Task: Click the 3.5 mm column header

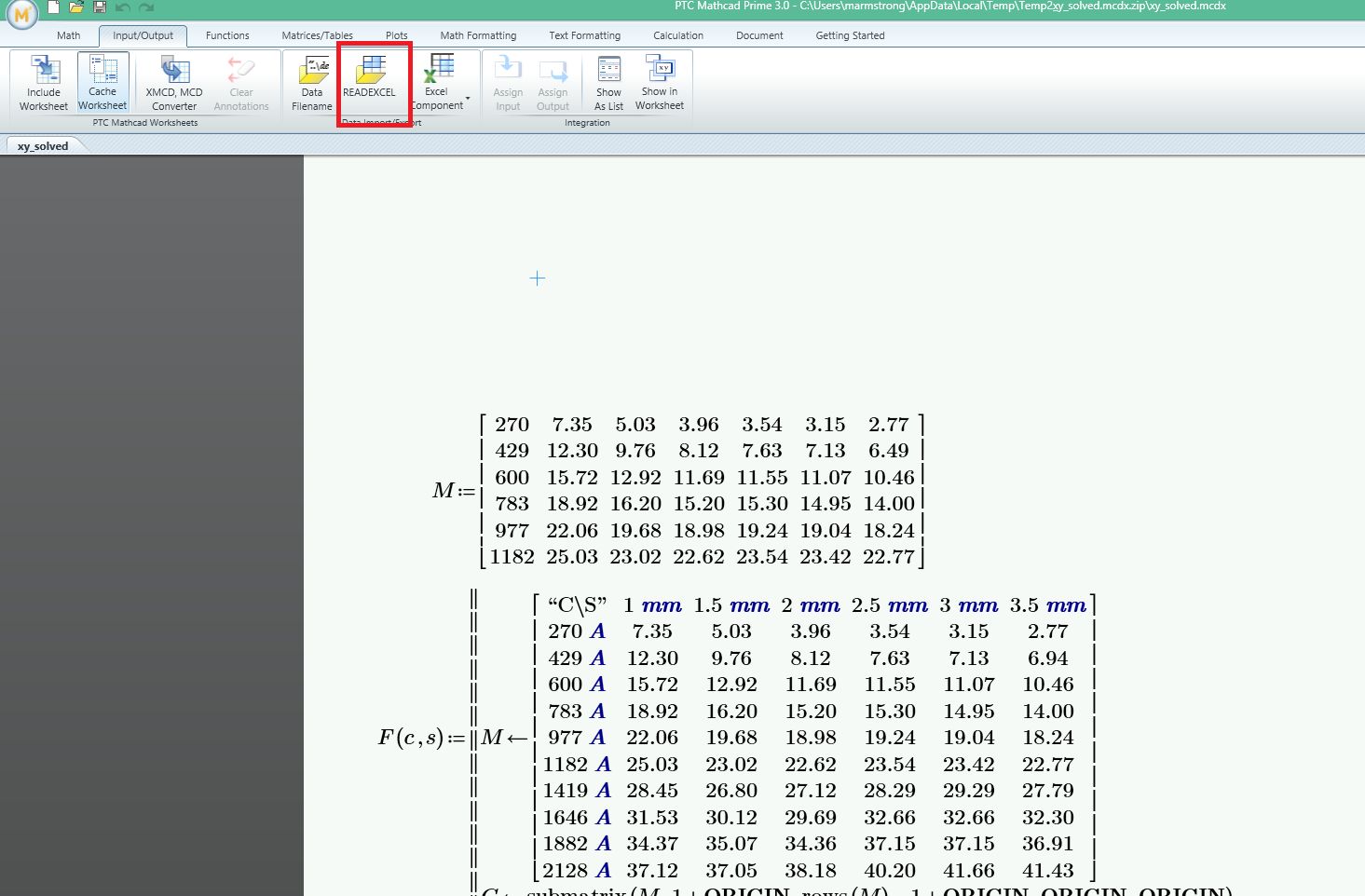Action: coord(1048,605)
